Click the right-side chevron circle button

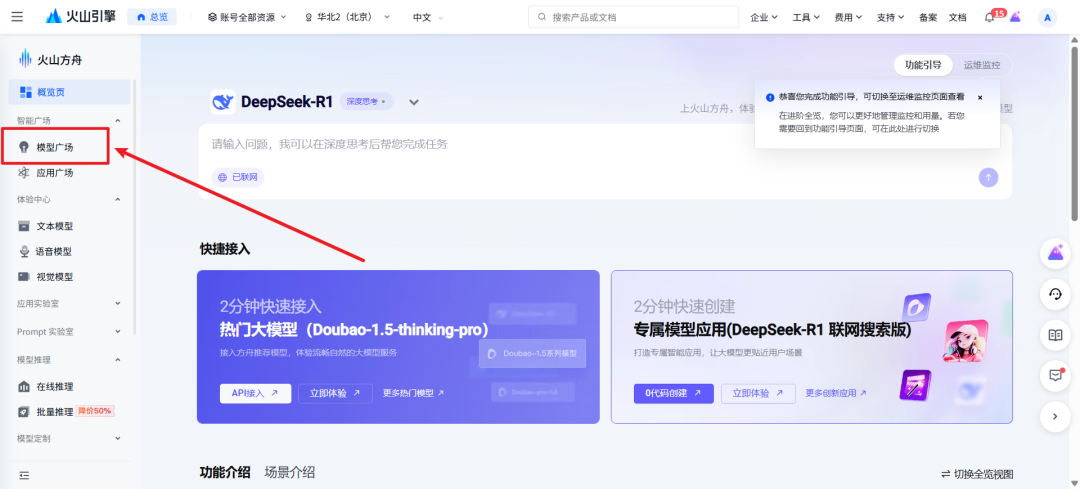pos(1055,416)
